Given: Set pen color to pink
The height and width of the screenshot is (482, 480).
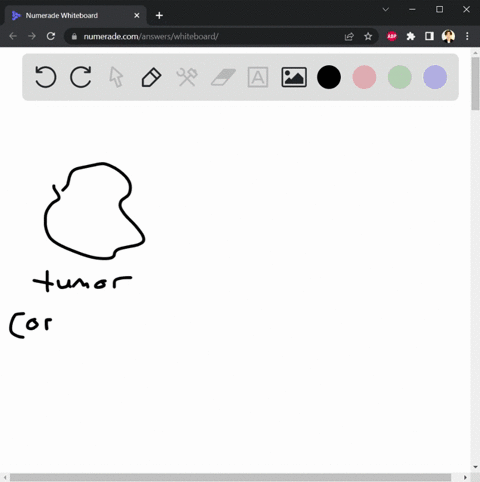Looking at the screenshot, I should 364,77.
